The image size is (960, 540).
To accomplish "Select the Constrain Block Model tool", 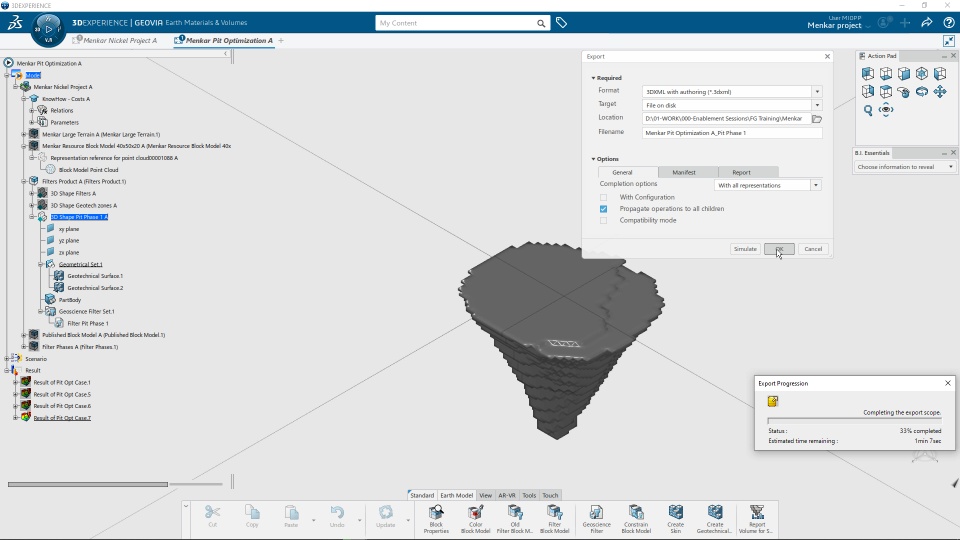I will [x=636, y=519].
